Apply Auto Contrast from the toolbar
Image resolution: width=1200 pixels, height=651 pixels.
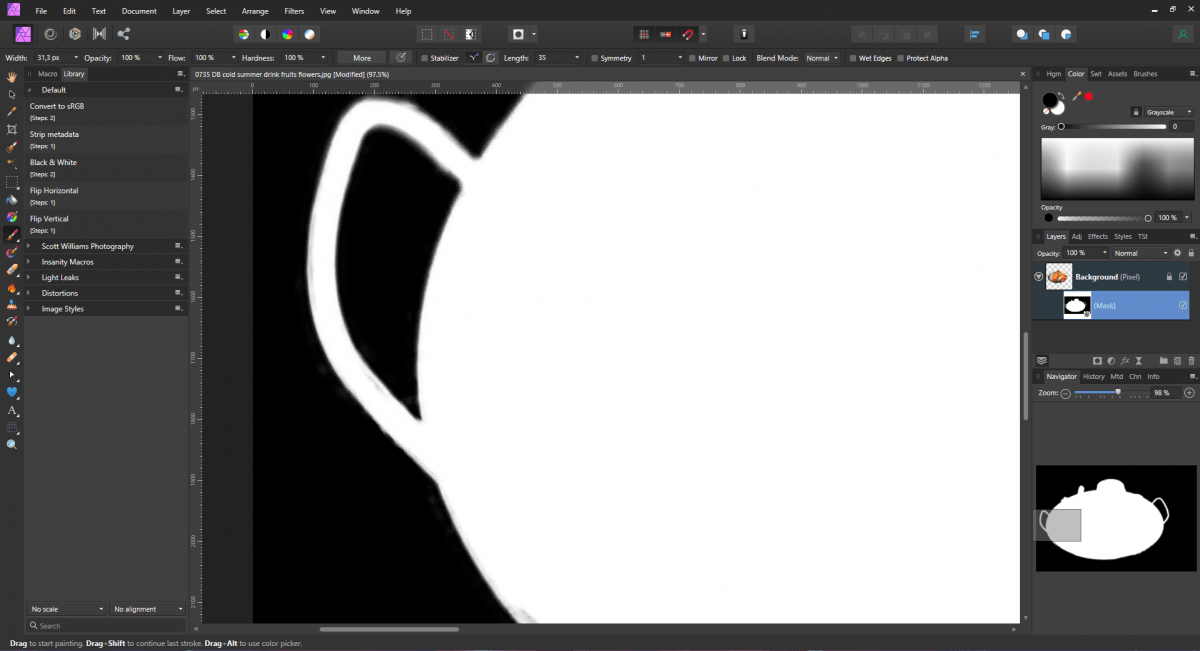(x=265, y=34)
